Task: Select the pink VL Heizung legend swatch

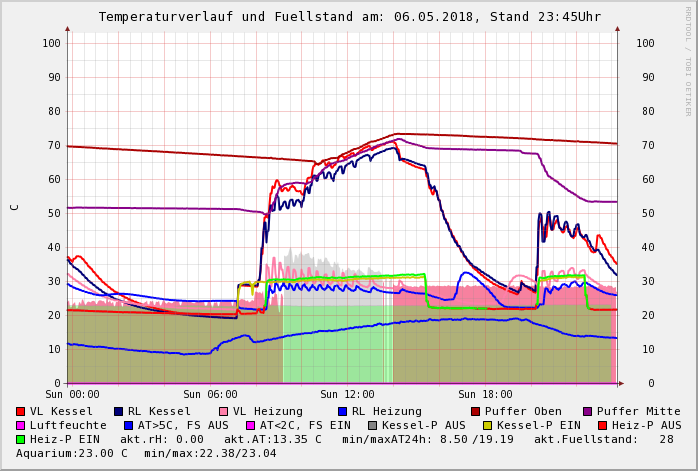Action: [223, 411]
